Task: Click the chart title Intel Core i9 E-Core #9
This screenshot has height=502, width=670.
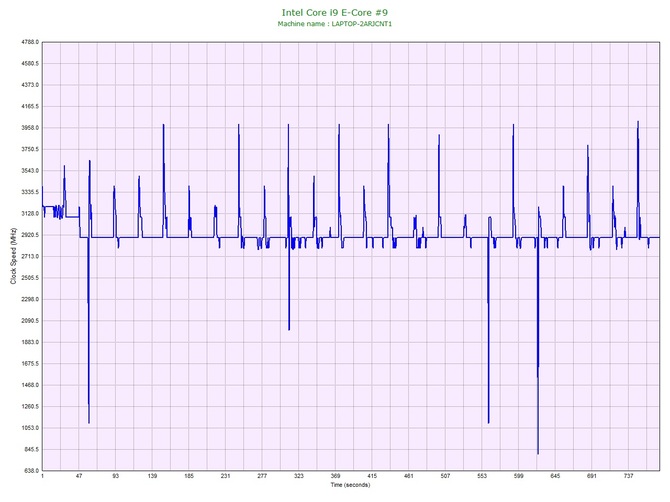Action: (x=335, y=13)
